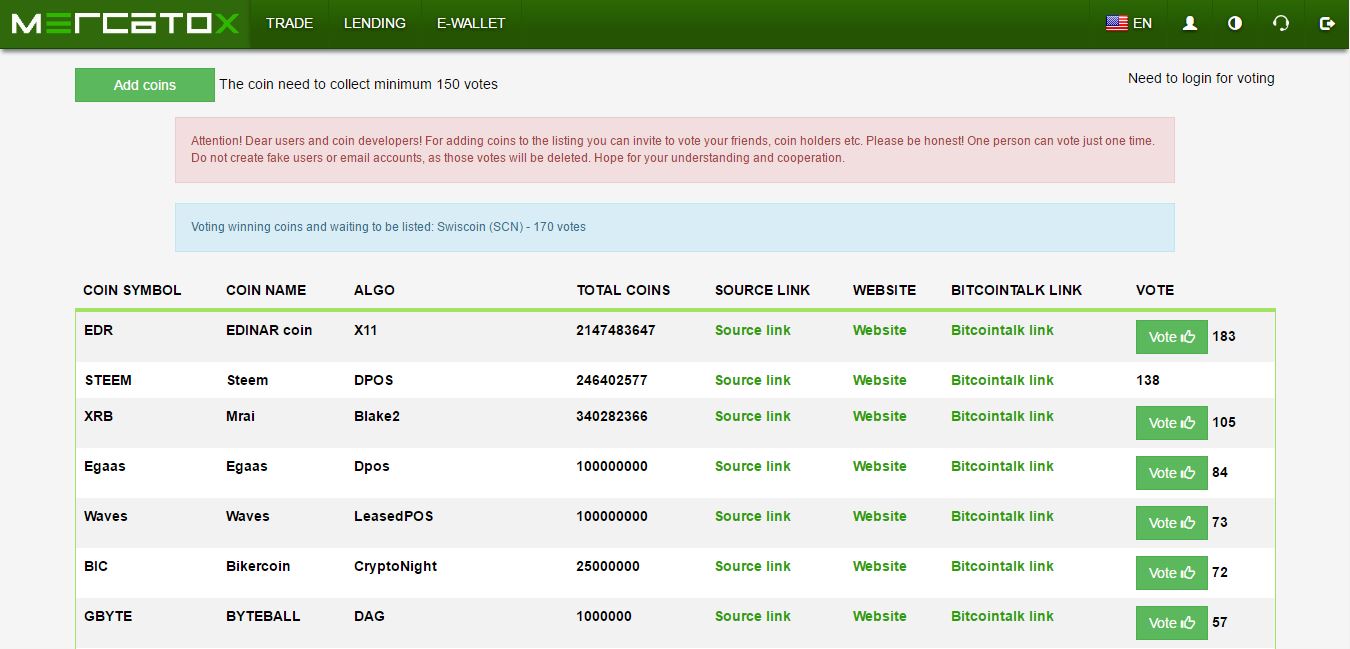The image size is (1350, 649).
Task: Select total coins value 25000000
Action: pos(608,566)
